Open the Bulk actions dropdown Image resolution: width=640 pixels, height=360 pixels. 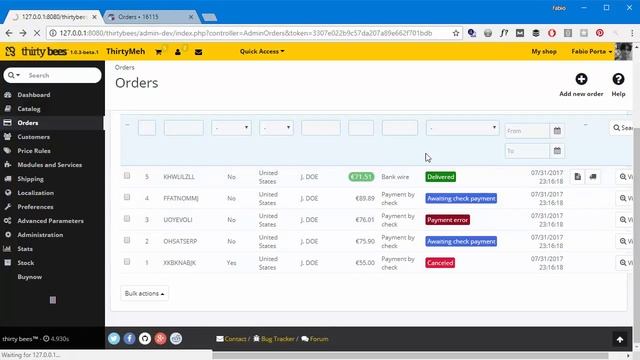tap(144, 293)
